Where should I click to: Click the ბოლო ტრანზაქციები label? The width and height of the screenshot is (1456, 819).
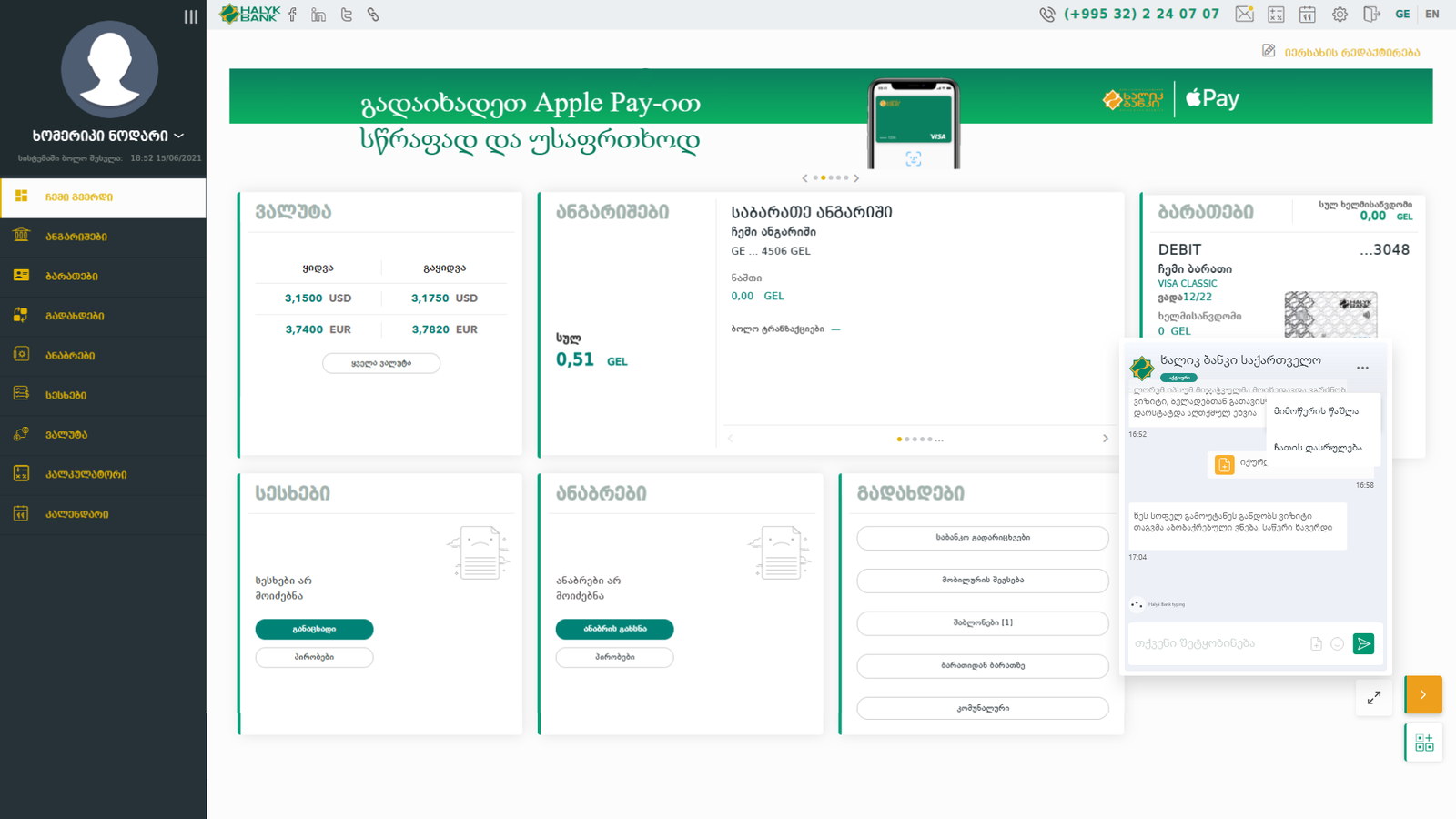(x=777, y=329)
